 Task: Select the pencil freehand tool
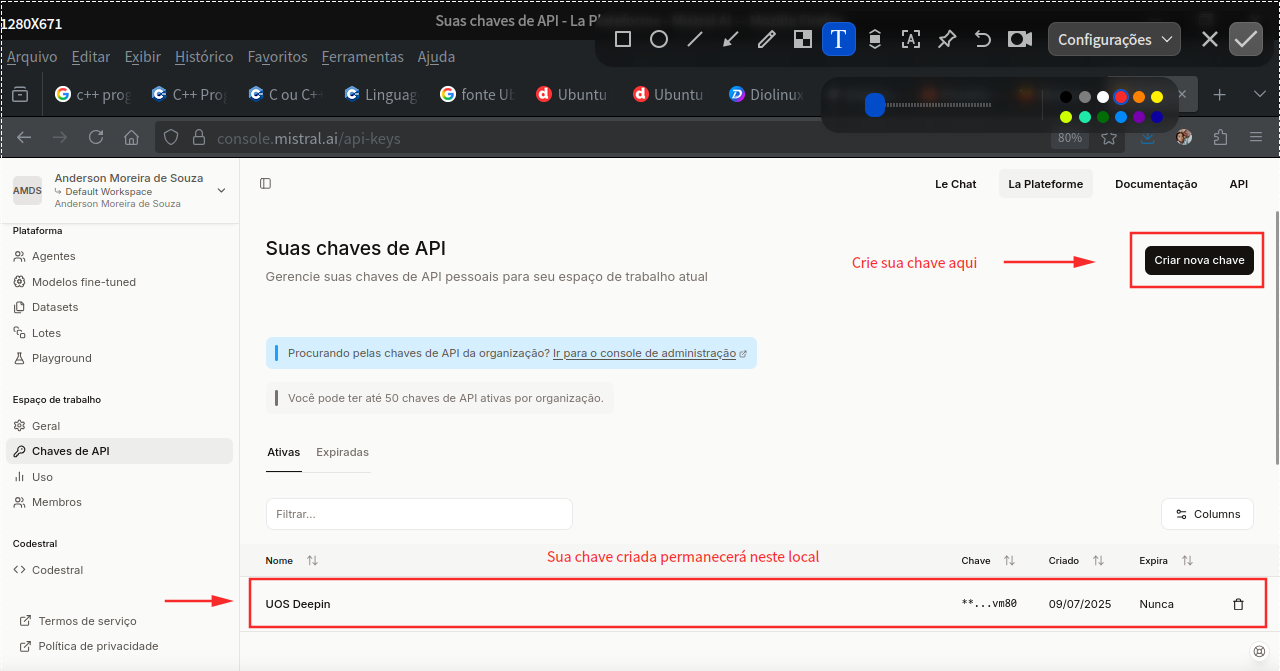click(x=767, y=39)
